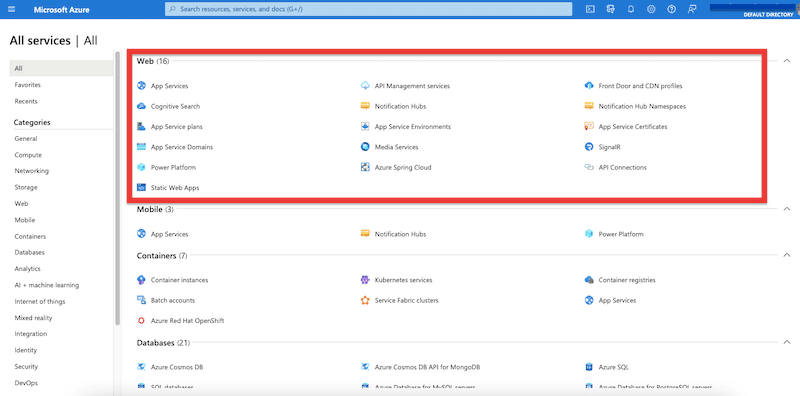
Task: Click the Kubernetes services icon
Action: point(365,280)
